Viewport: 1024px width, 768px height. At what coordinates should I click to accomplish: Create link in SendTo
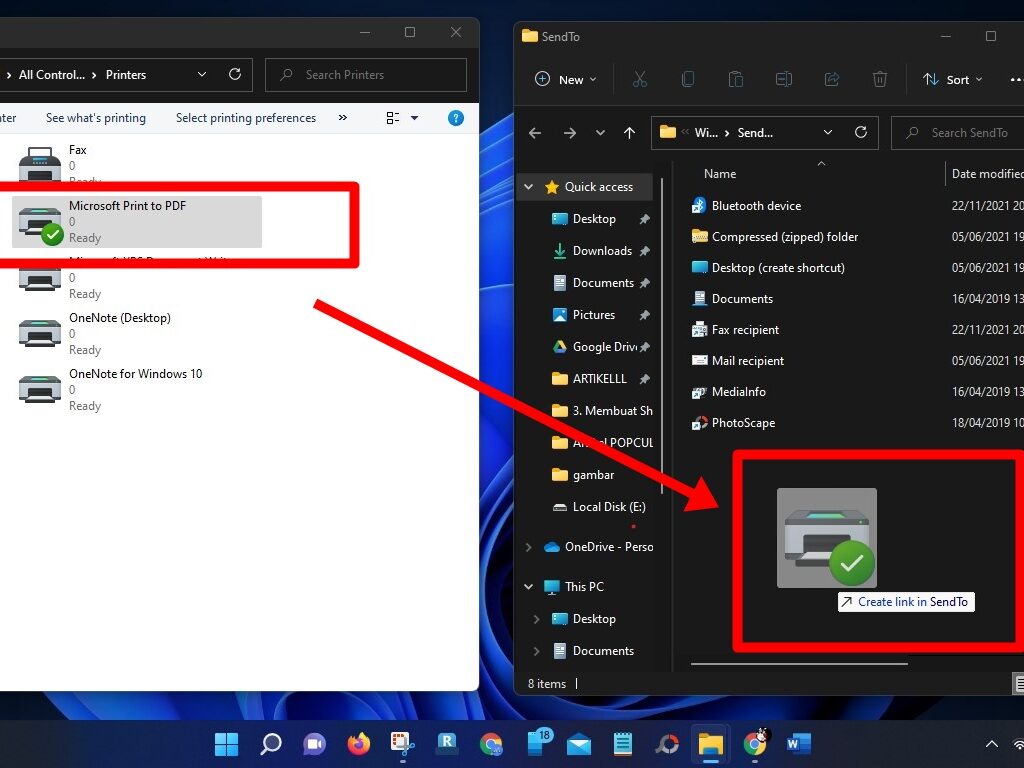(x=905, y=602)
